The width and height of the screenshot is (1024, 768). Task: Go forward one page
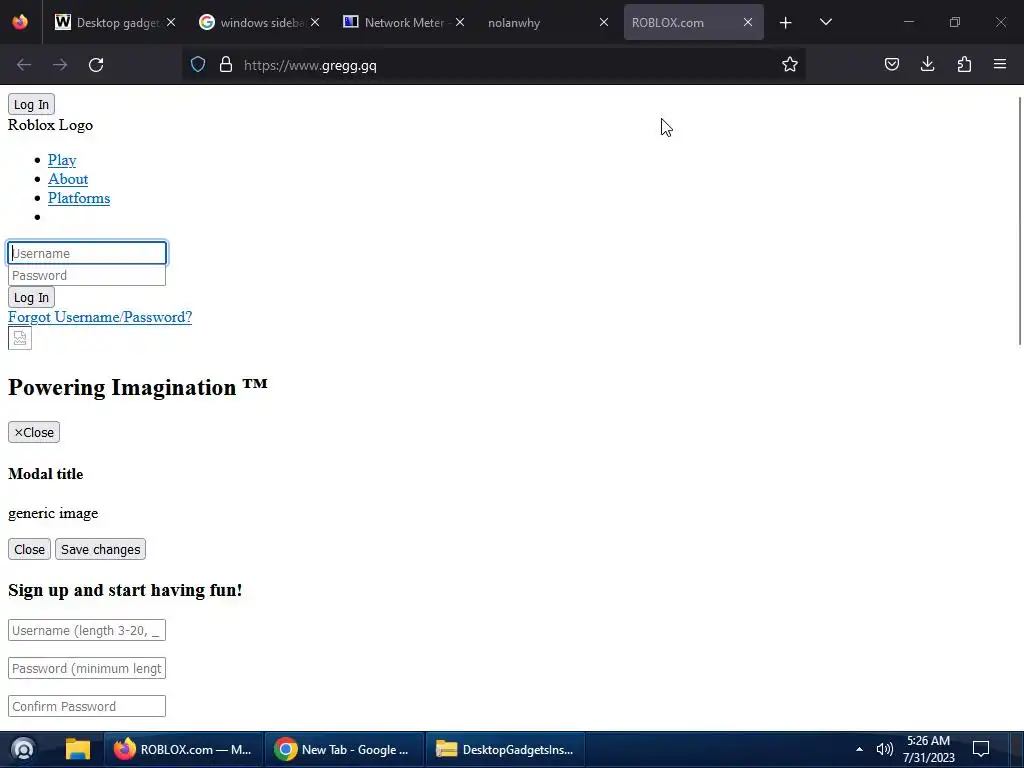click(x=60, y=65)
